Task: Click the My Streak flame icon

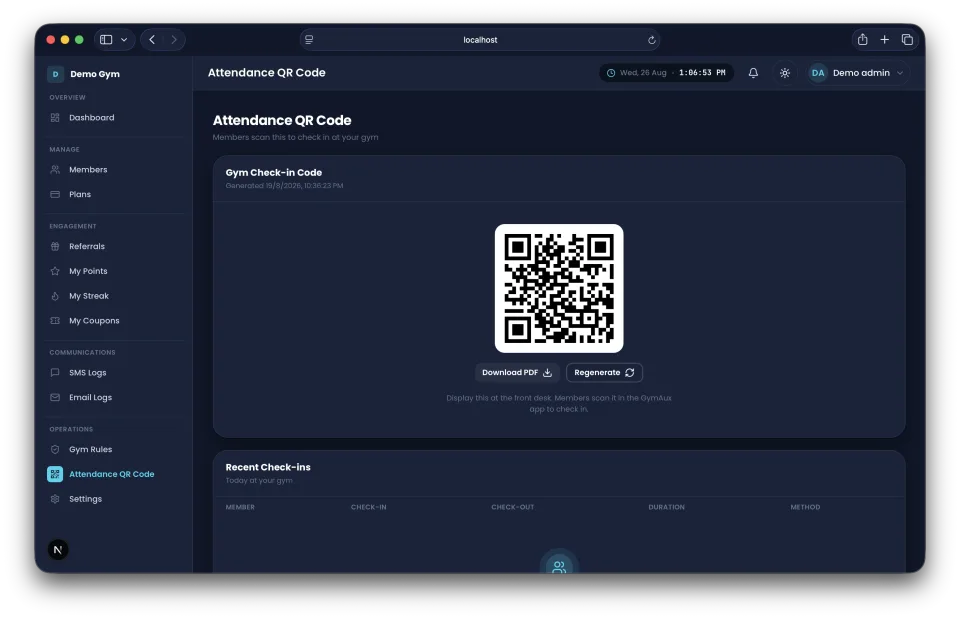Action: click(55, 296)
